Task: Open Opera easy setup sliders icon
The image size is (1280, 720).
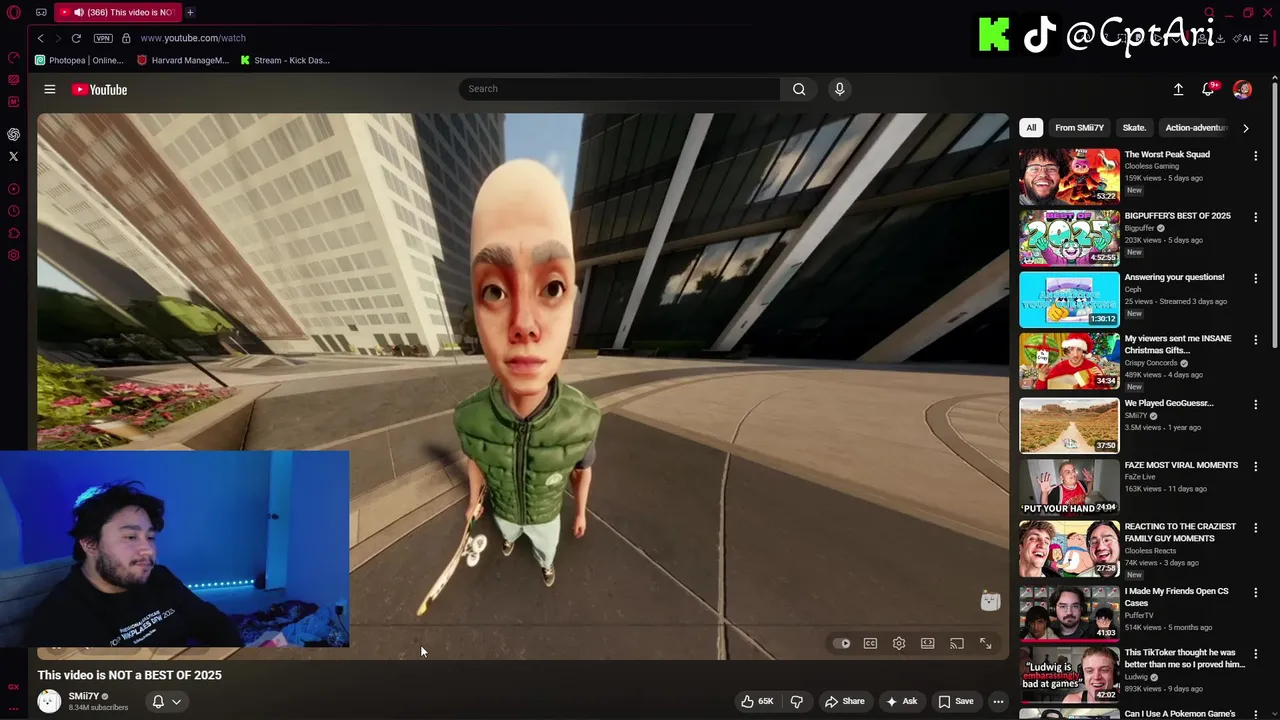Action: coord(1264,38)
